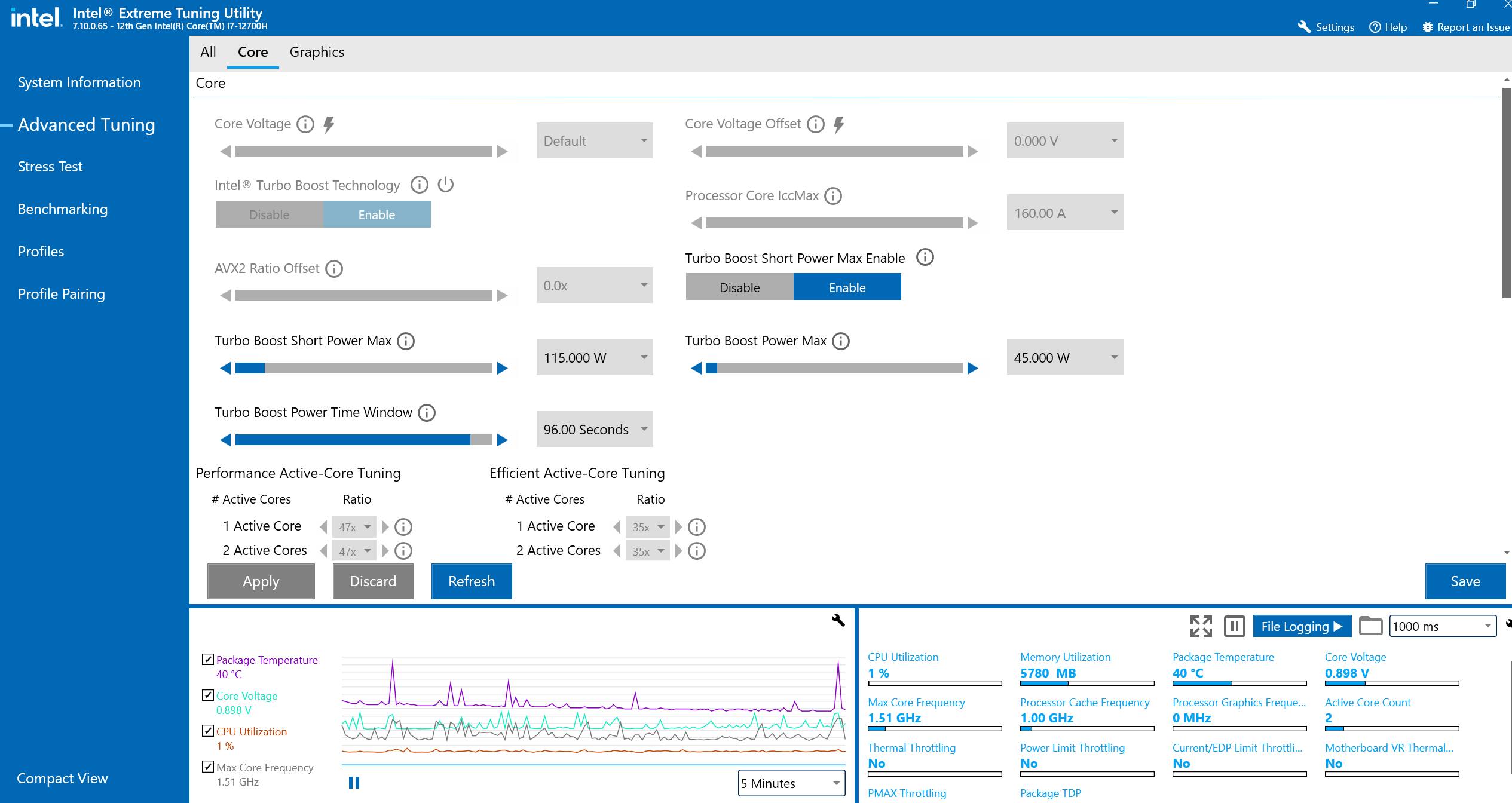
Task: Toggle Max Core Frequency graph checkbox
Action: click(208, 767)
